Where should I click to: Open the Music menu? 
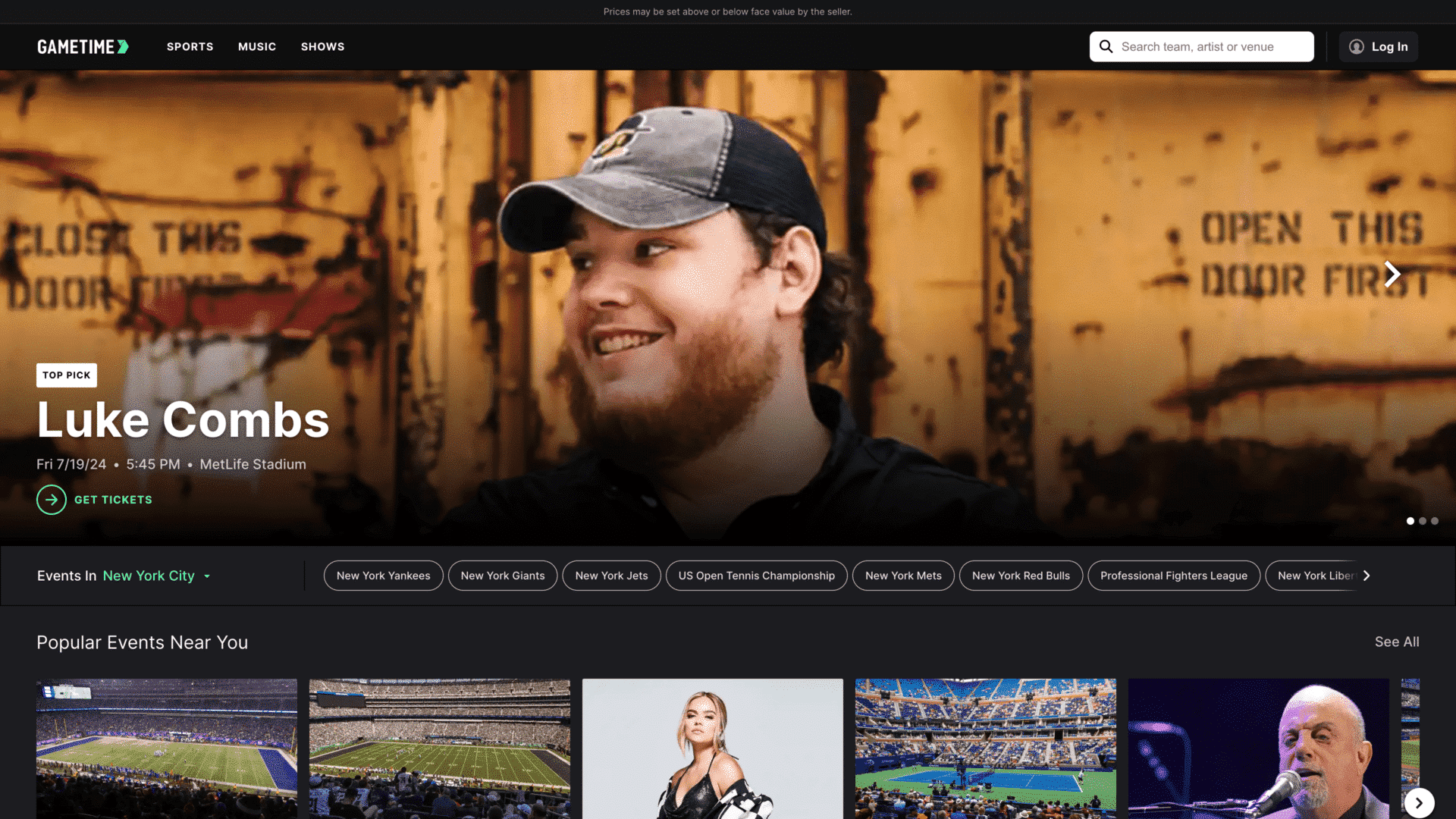click(x=257, y=47)
